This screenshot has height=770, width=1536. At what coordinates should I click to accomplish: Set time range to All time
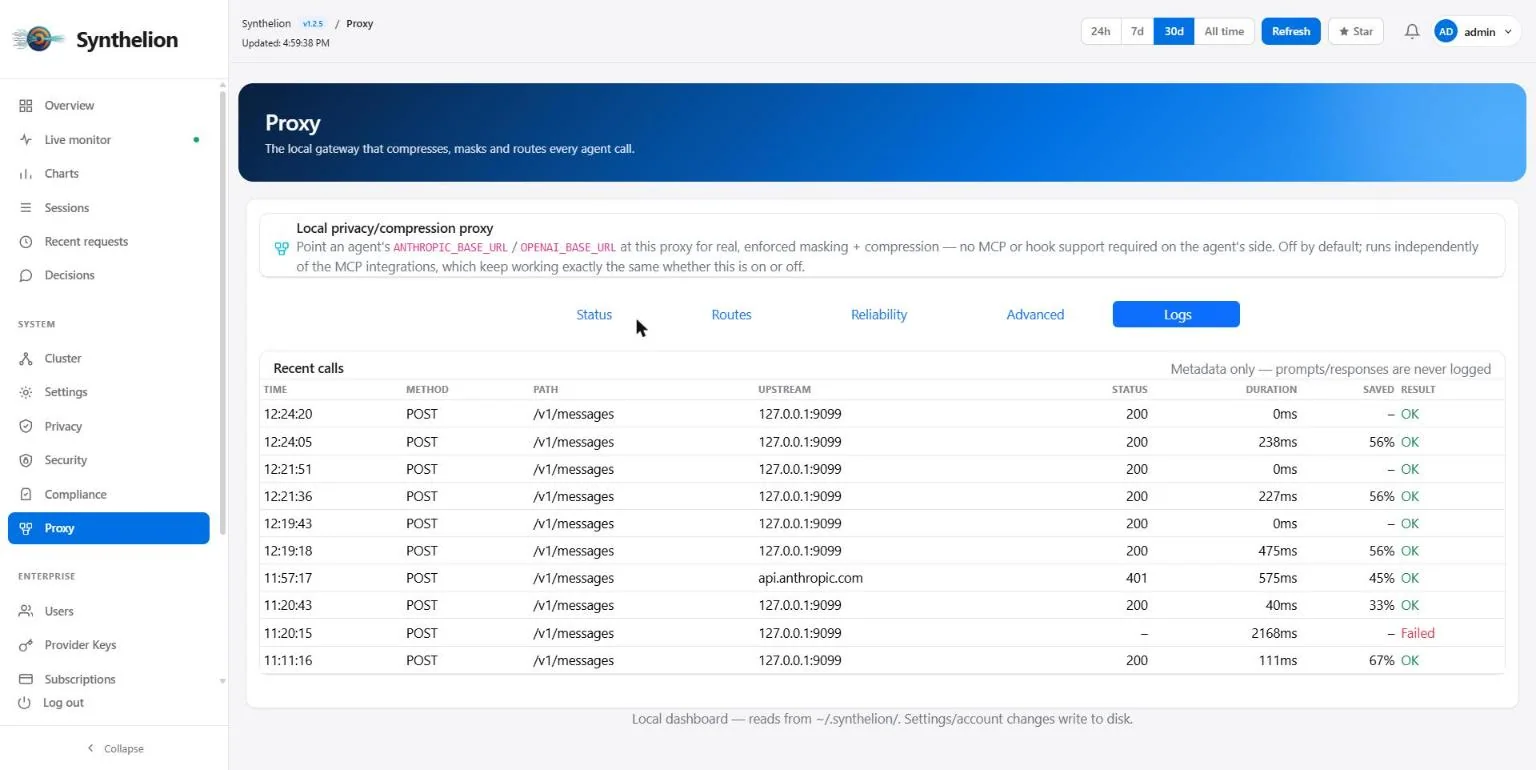(1224, 31)
